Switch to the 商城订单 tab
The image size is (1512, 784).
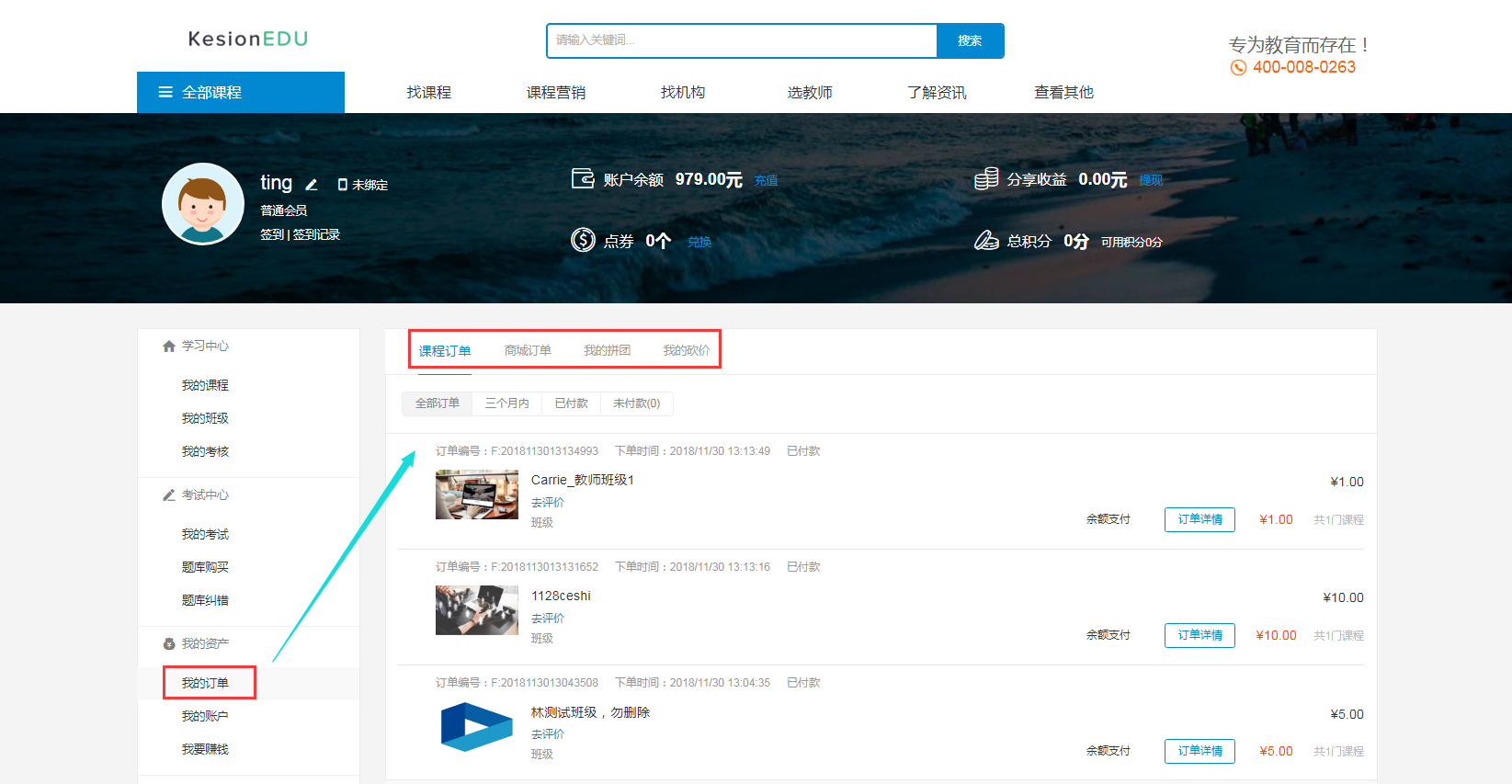tap(528, 350)
